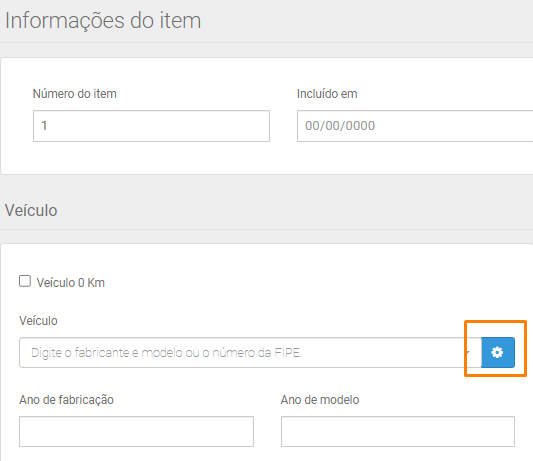Focus the Veículo fabricante e modelo search field
This screenshot has height=461, width=533.
click(250, 353)
